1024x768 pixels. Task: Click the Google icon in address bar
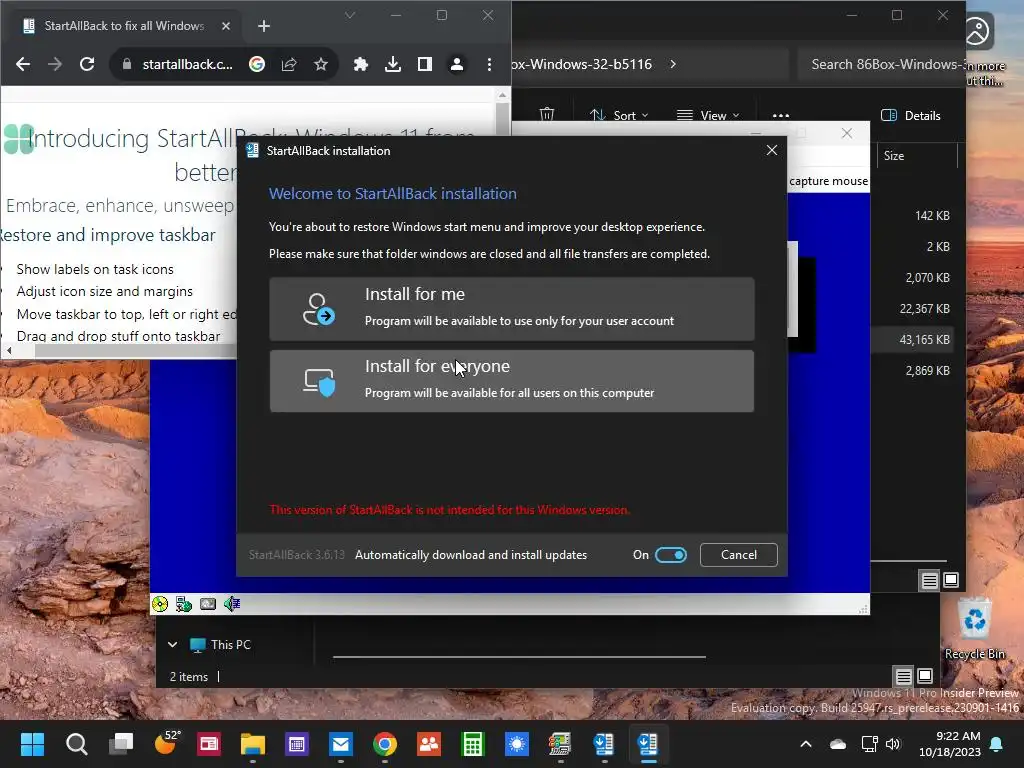point(257,64)
